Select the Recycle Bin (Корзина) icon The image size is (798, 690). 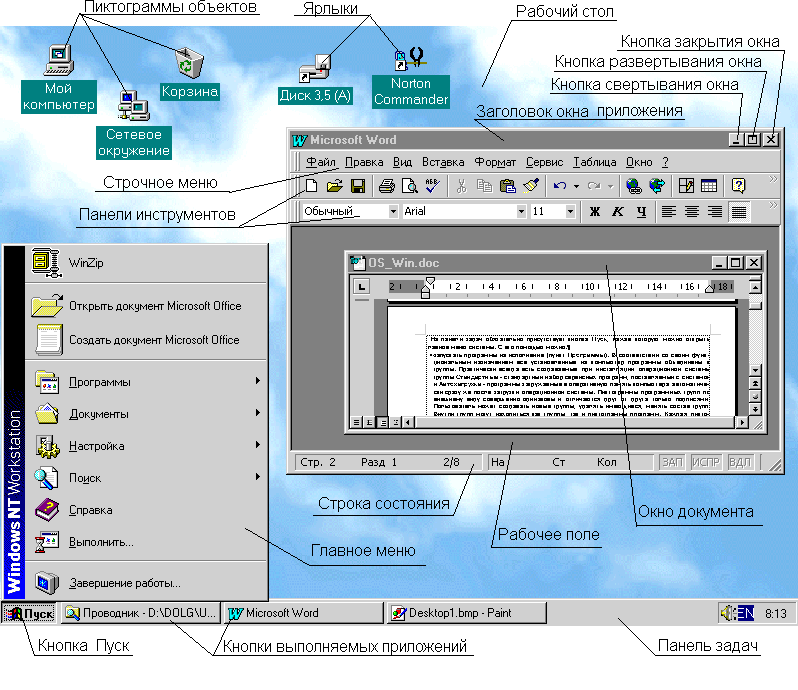click(189, 64)
